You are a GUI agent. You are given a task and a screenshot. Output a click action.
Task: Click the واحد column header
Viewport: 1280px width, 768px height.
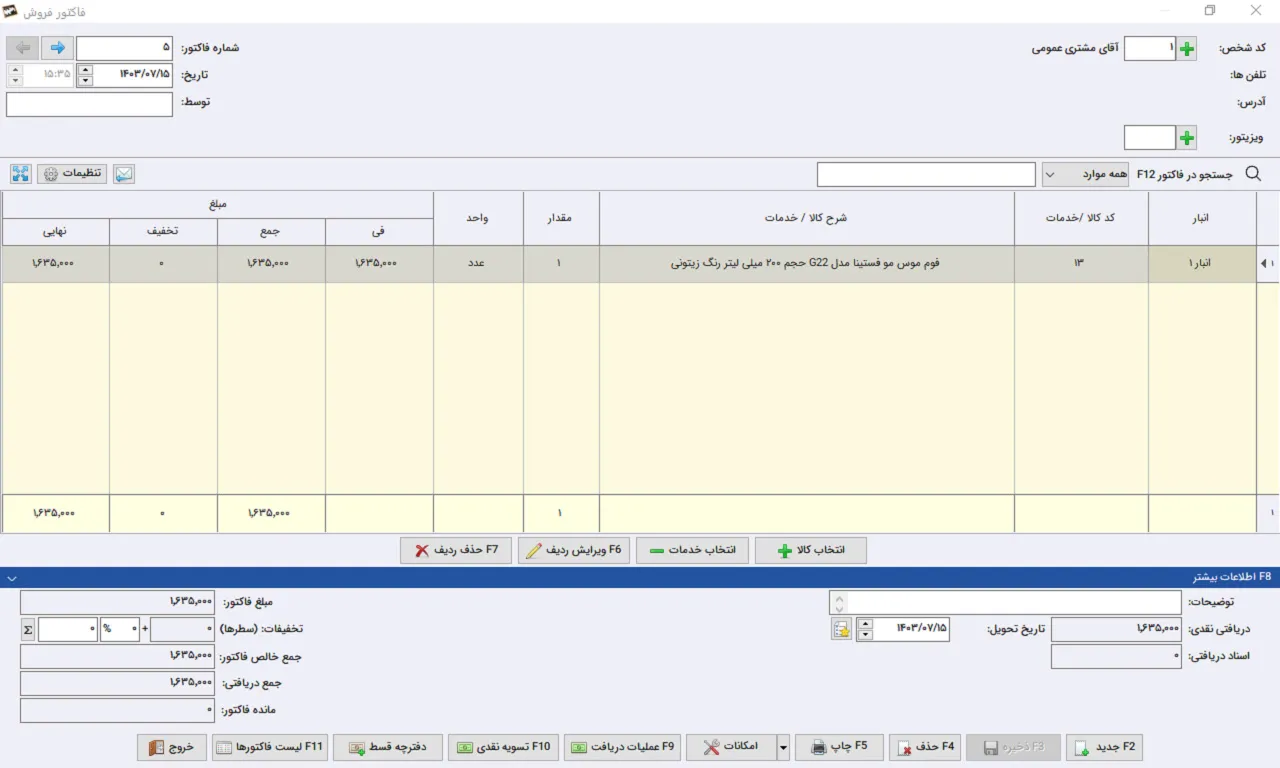[478, 218]
